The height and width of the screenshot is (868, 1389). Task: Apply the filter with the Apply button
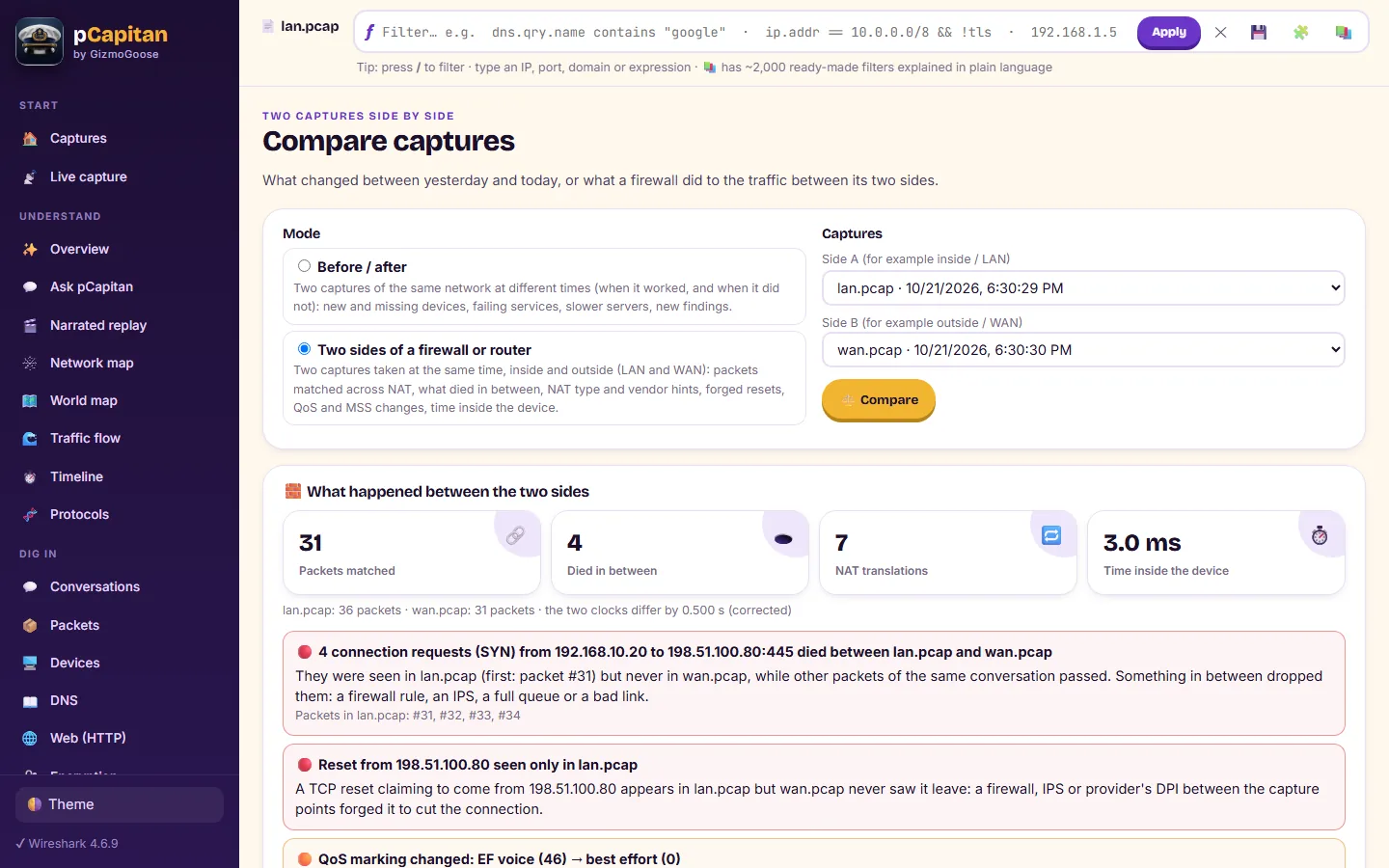point(1168,32)
